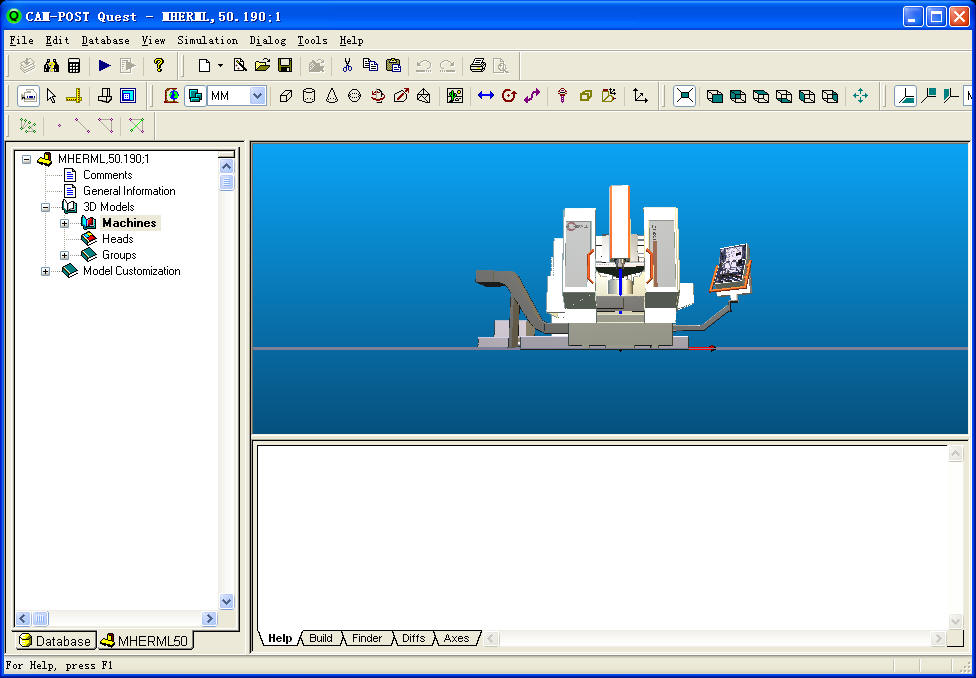Viewport: 976px width, 678px height.
Task: Switch to the Axes tab
Action: [456, 638]
